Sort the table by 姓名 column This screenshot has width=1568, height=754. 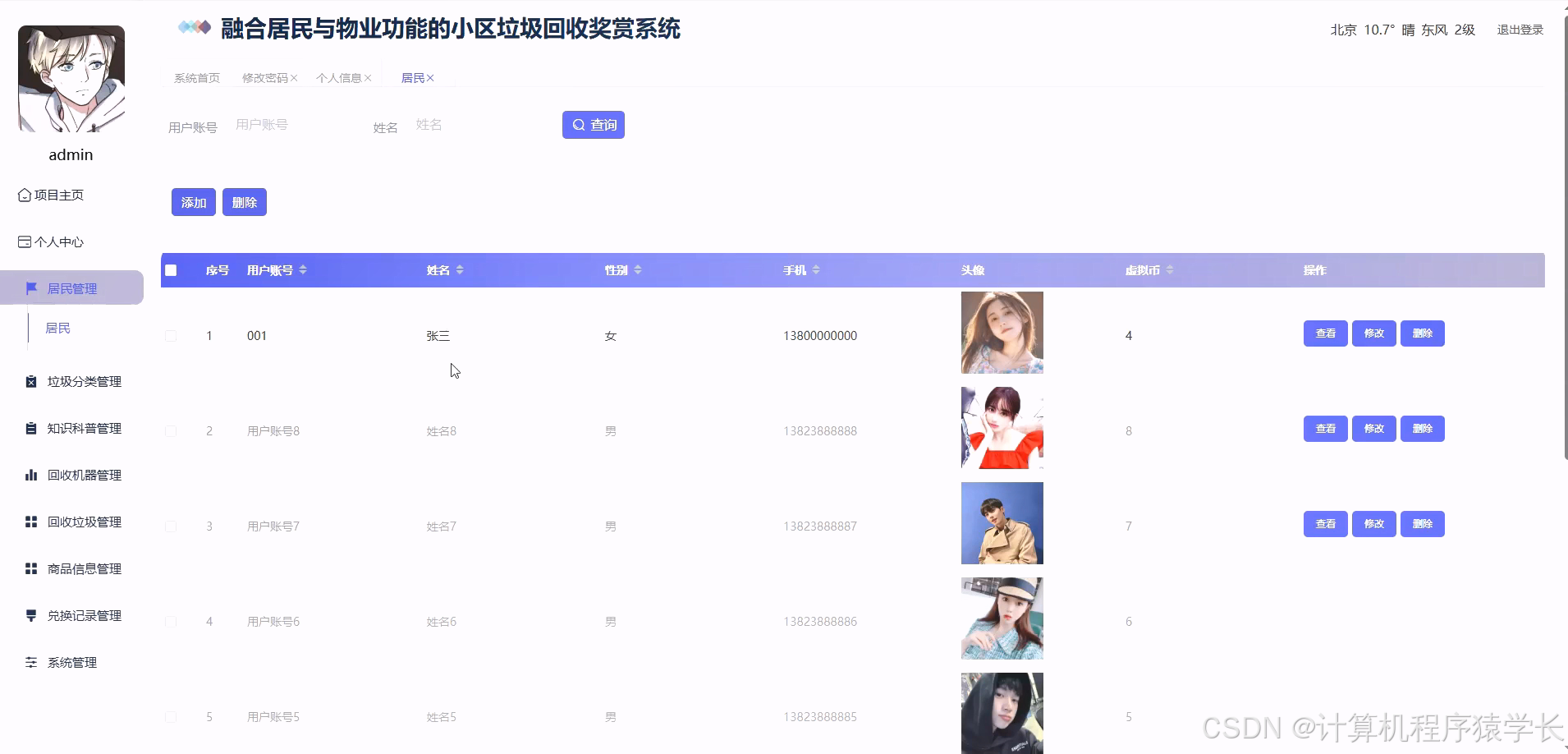coord(462,269)
